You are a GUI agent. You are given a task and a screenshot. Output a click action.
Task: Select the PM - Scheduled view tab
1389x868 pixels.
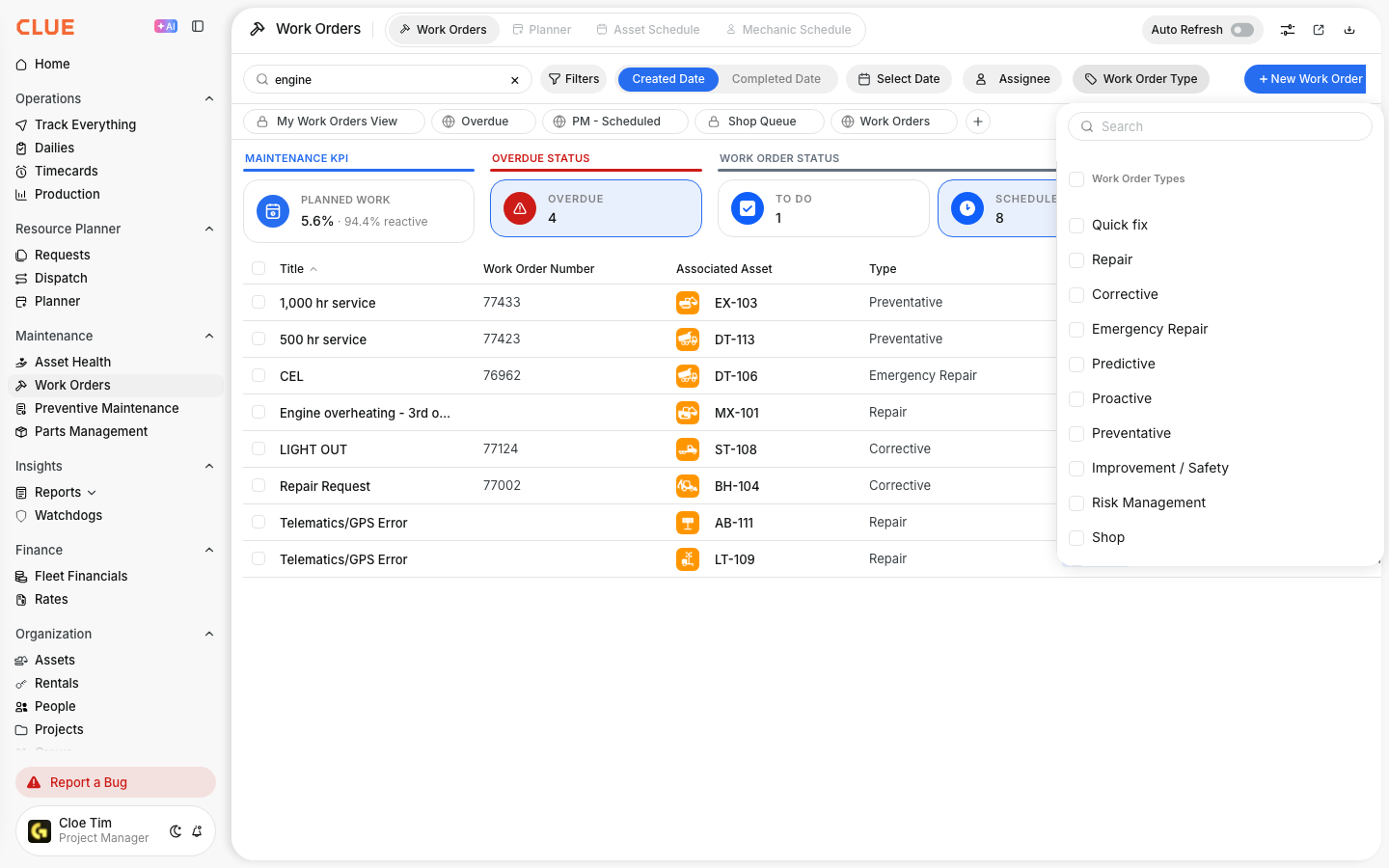[615, 122]
